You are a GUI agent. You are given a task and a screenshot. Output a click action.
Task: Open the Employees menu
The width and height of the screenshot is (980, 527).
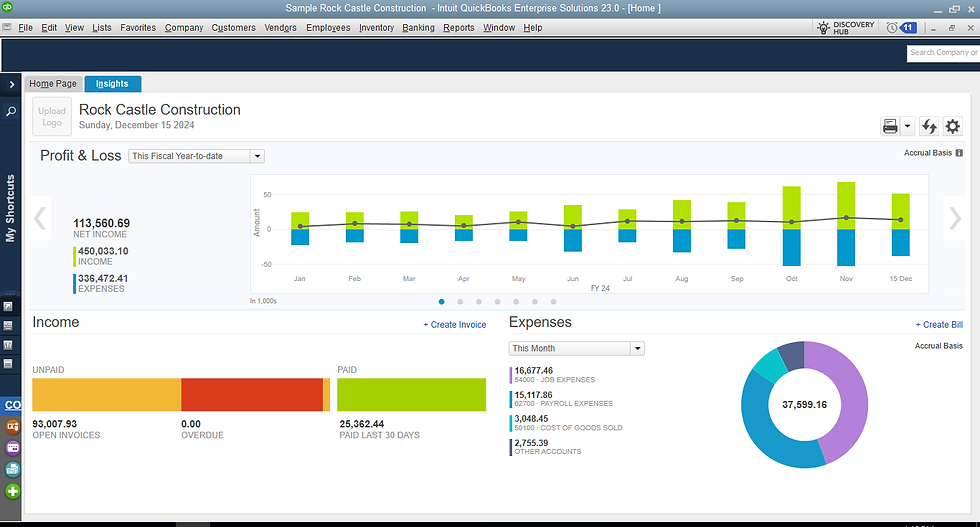coord(328,28)
